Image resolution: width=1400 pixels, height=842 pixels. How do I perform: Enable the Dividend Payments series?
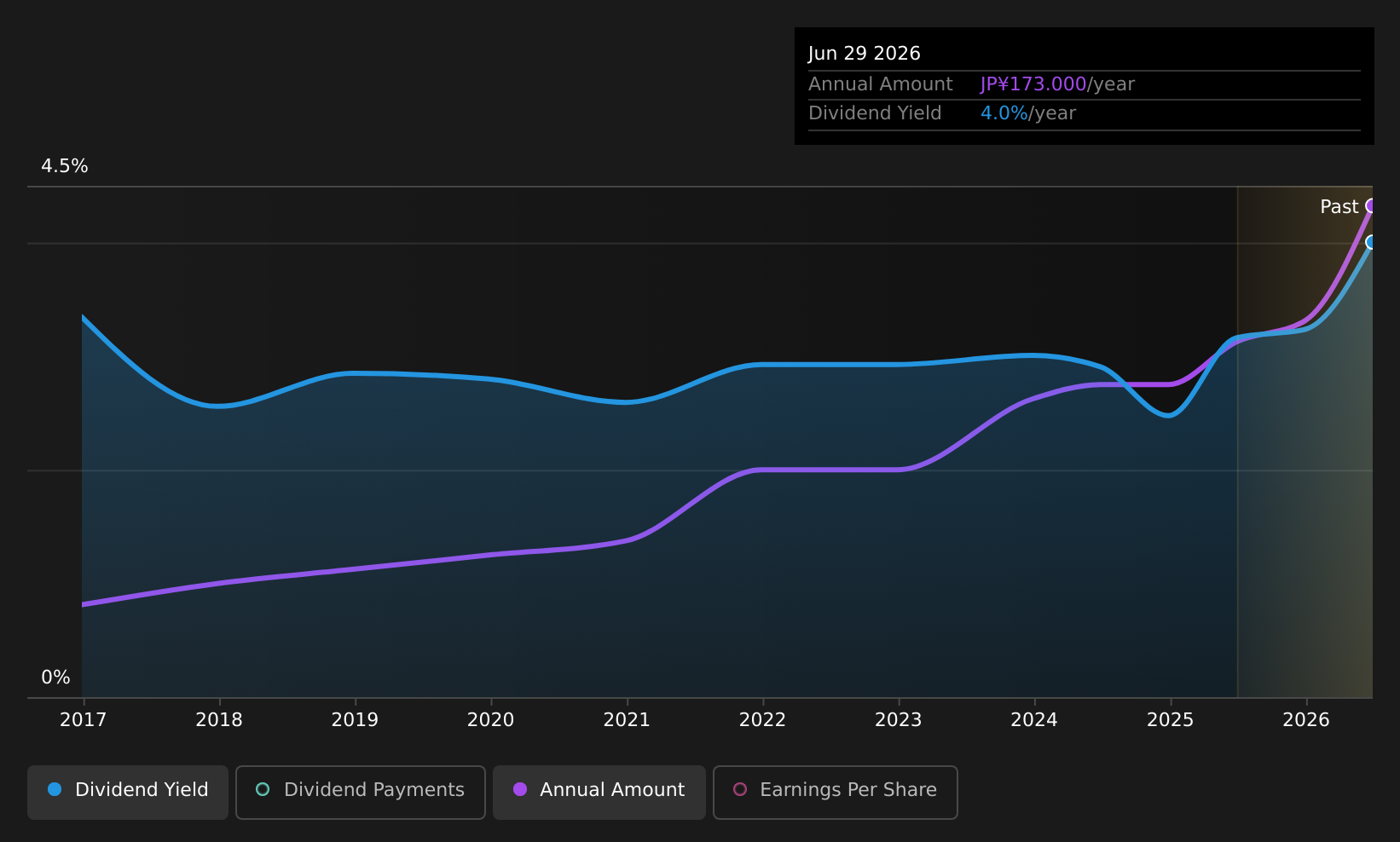[361, 792]
